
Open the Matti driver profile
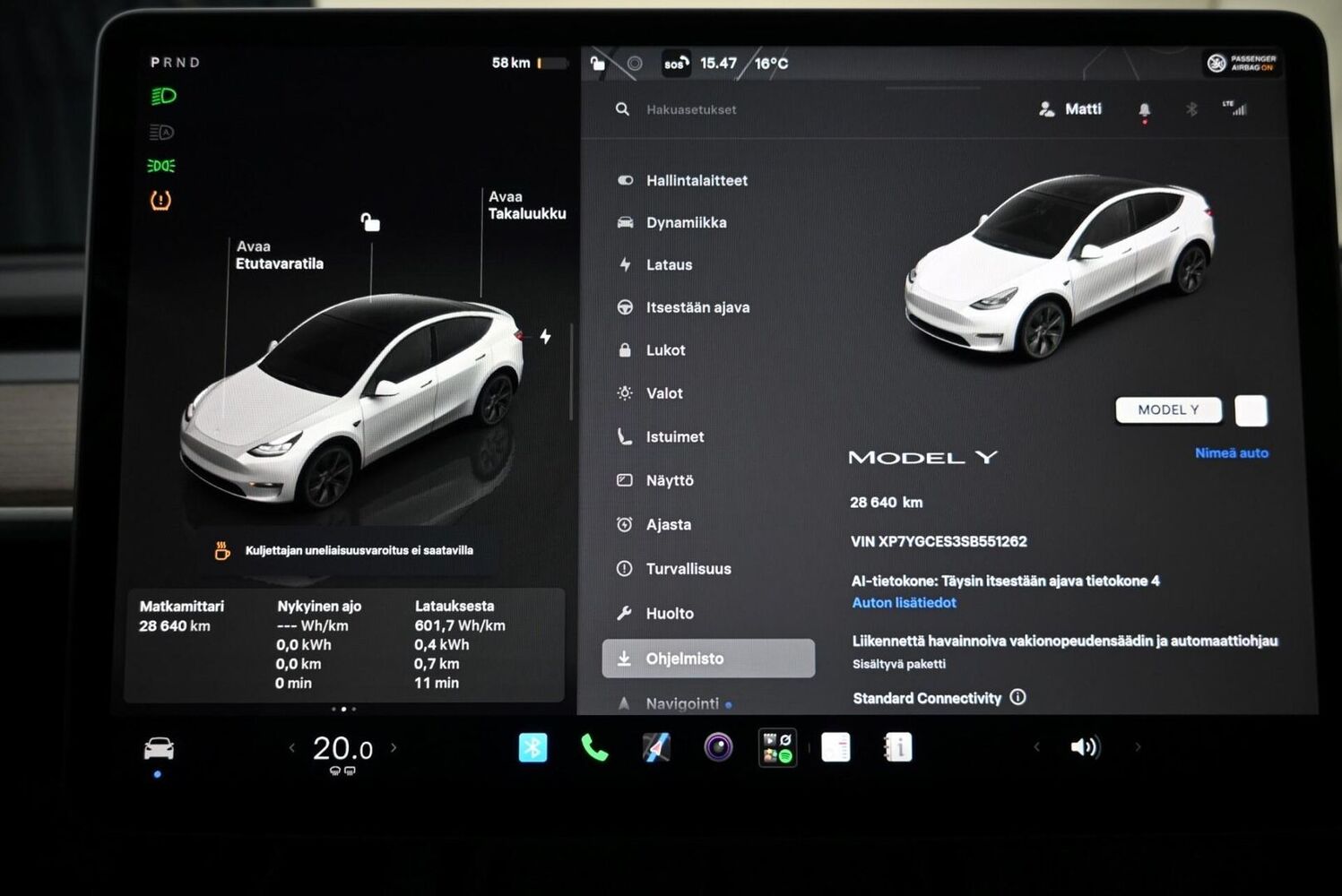1069,109
